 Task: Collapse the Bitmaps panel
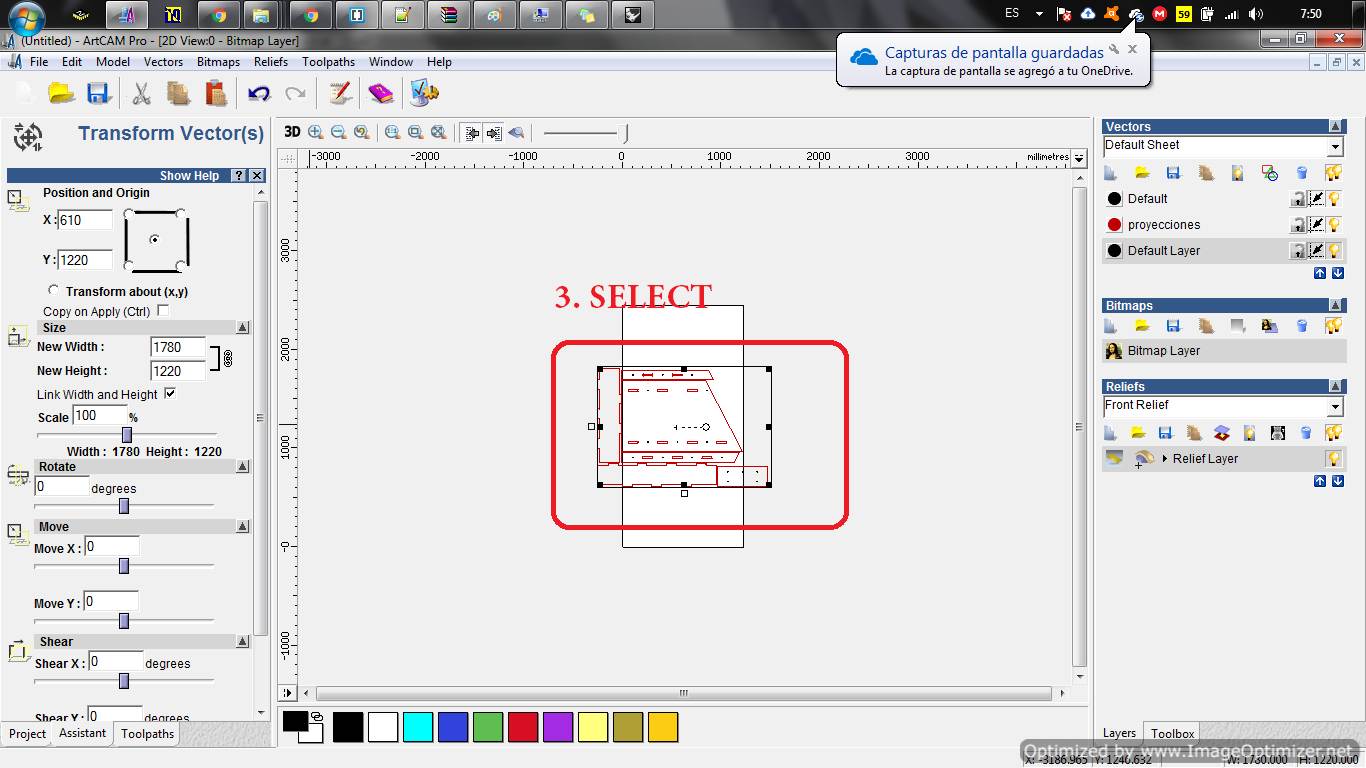coord(1335,306)
